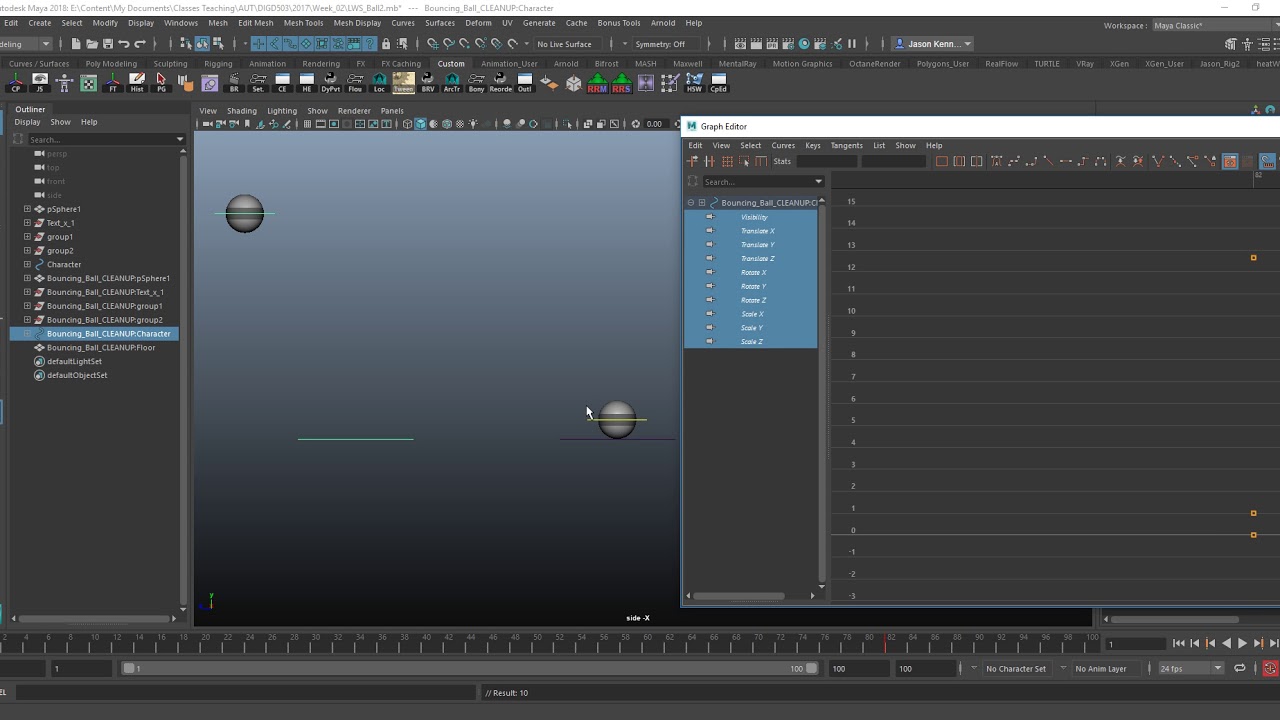Toggle the highlighted orange Graph Editor view option
This screenshot has height=720, width=1280.
point(1230,161)
